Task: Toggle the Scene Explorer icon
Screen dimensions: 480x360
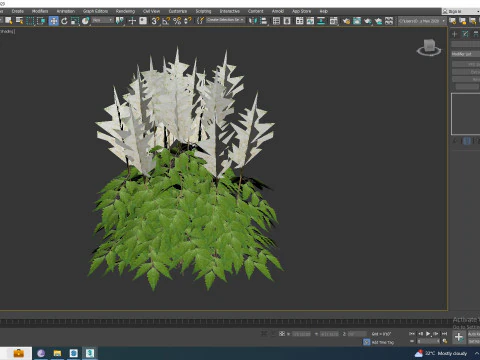Action: (x=276, y=21)
